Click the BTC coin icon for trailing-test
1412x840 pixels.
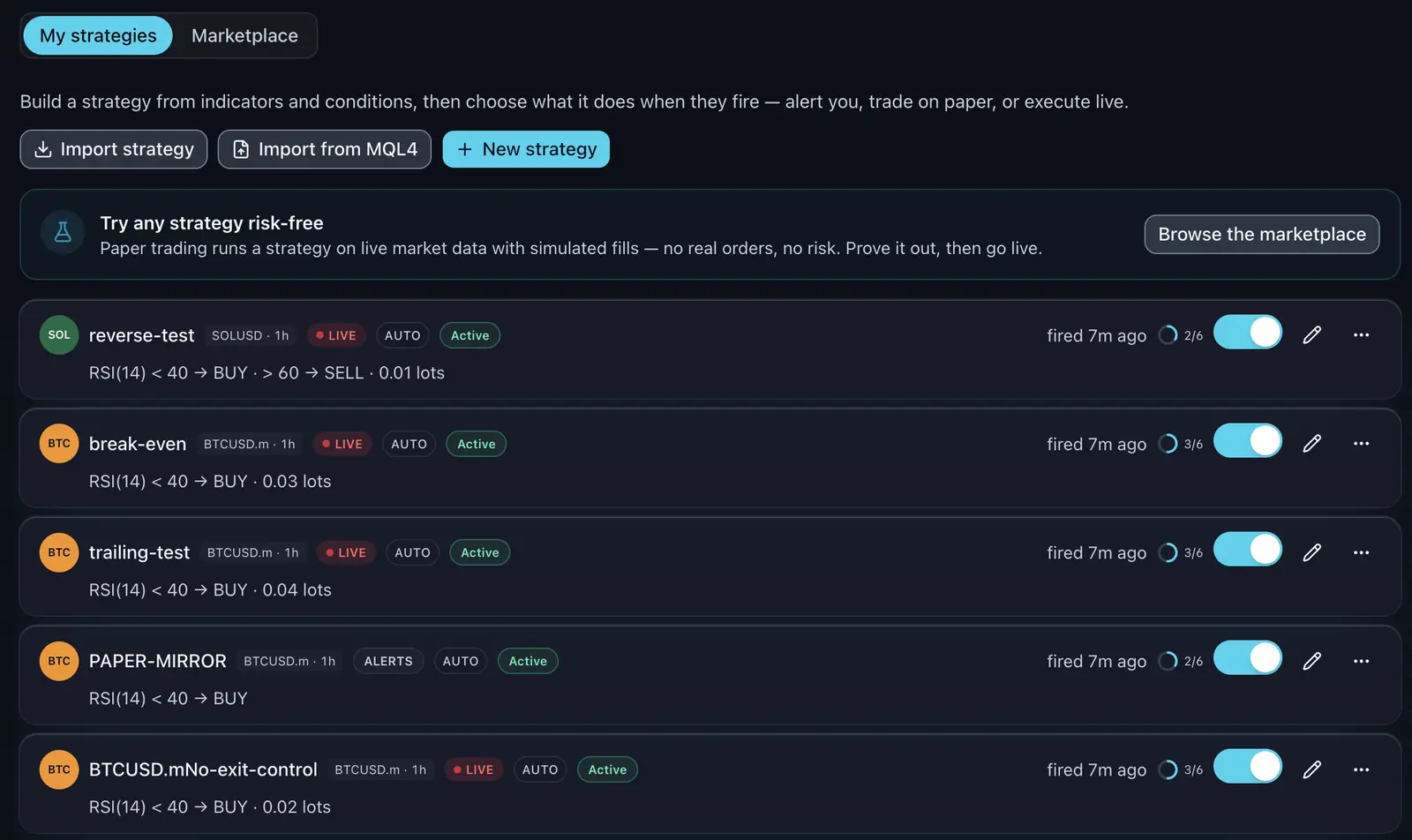(x=59, y=552)
